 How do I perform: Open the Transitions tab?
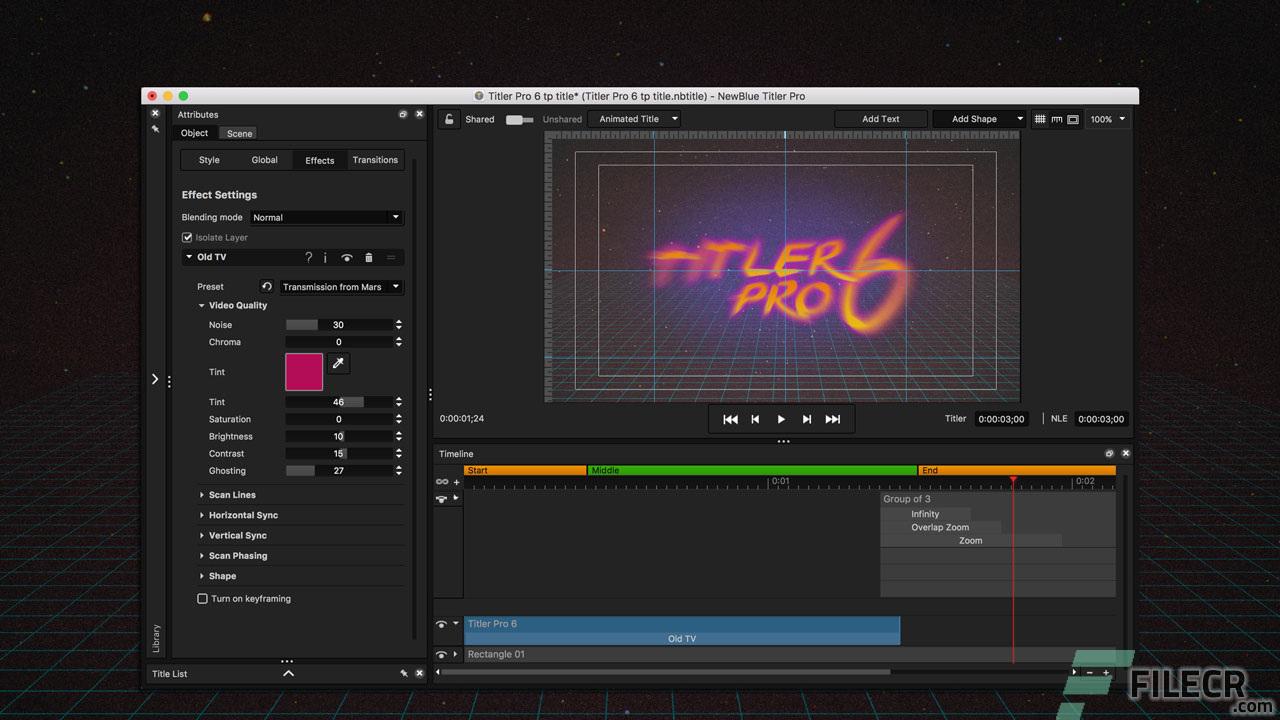click(x=375, y=160)
